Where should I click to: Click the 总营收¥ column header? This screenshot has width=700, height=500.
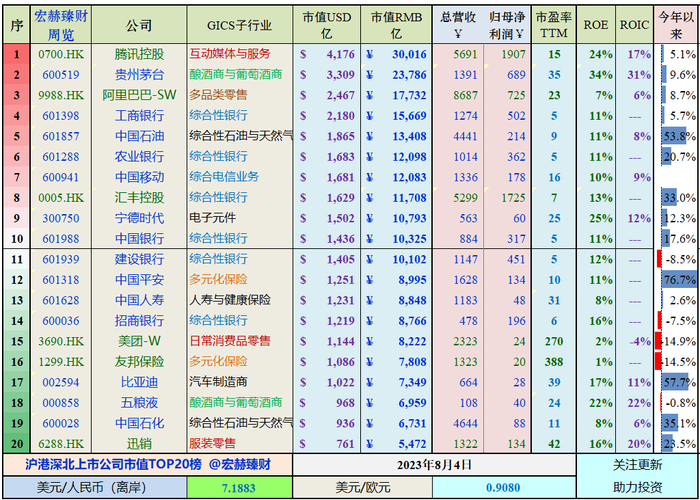[x=456, y=25]
